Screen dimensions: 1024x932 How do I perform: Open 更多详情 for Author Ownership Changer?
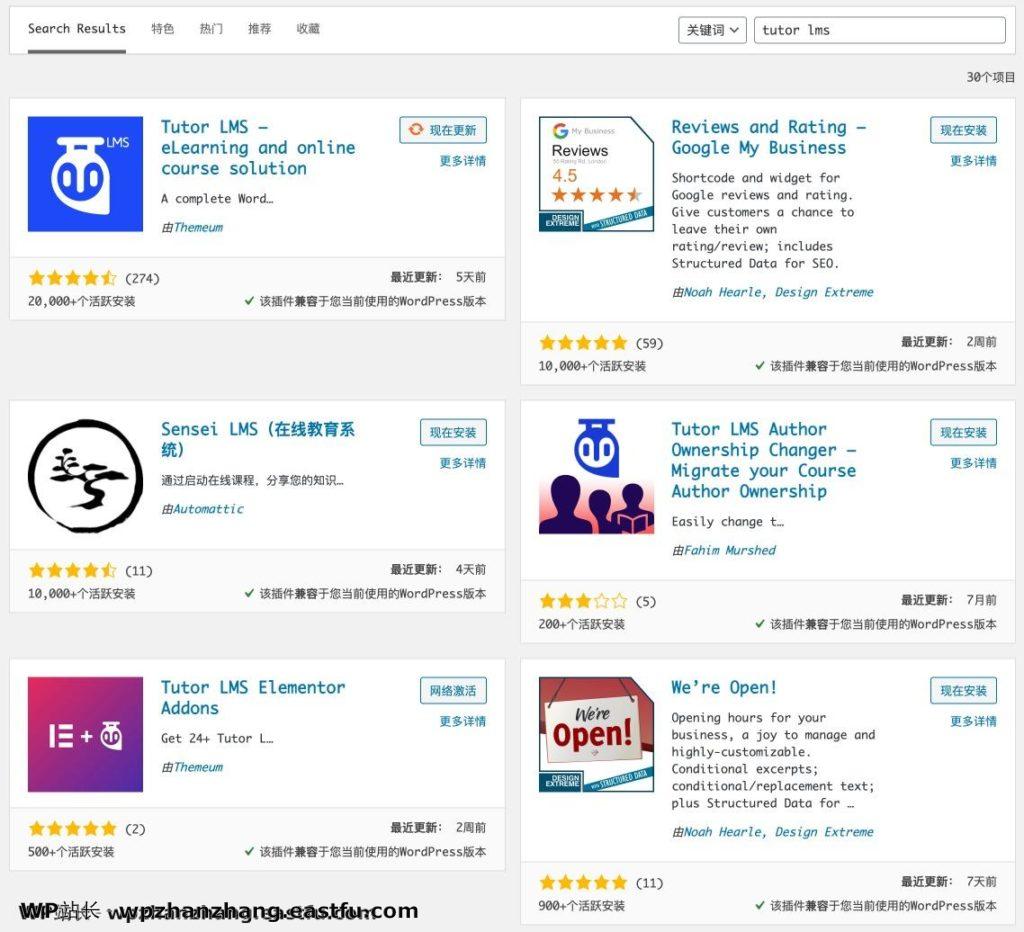(x=973, y=463)
